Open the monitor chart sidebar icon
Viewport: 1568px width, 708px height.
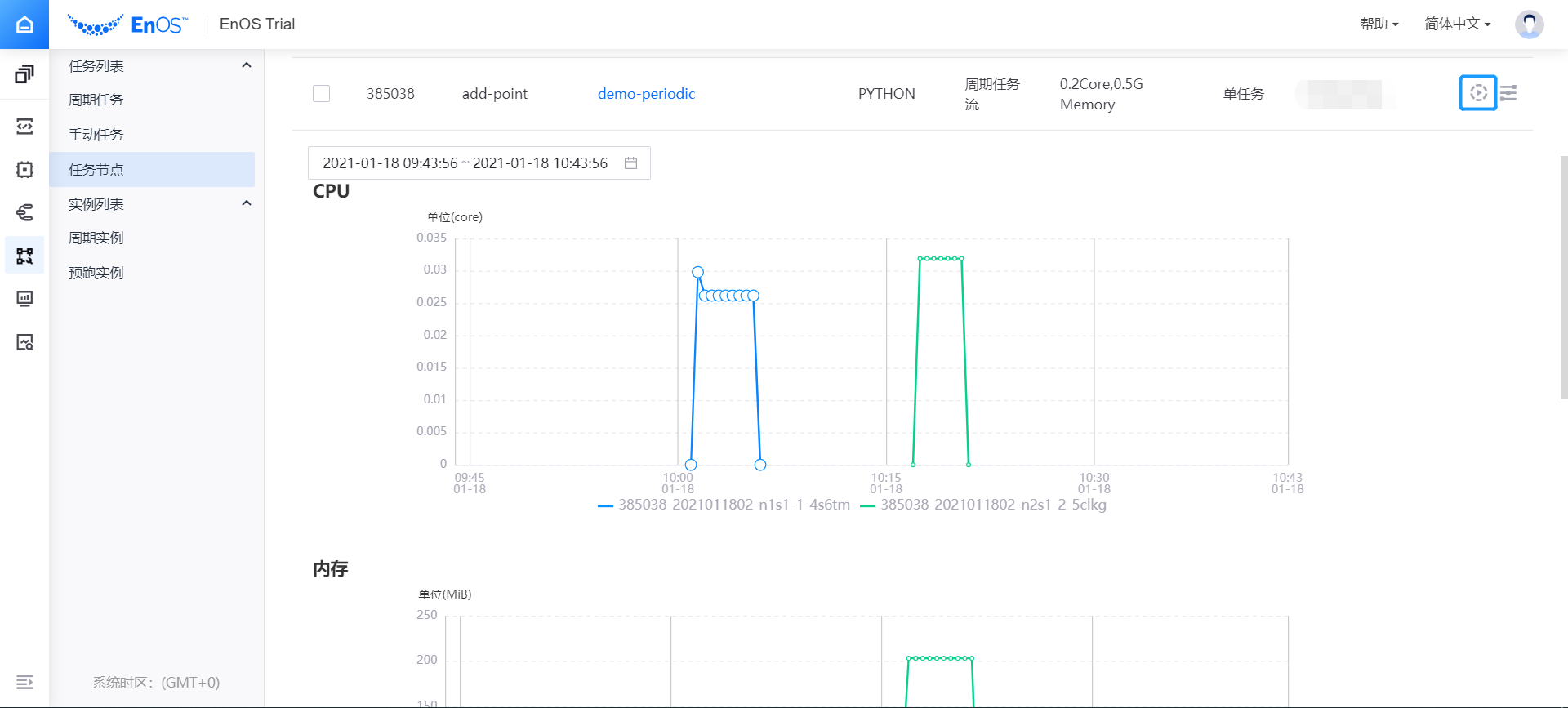(x=24, y=299)
